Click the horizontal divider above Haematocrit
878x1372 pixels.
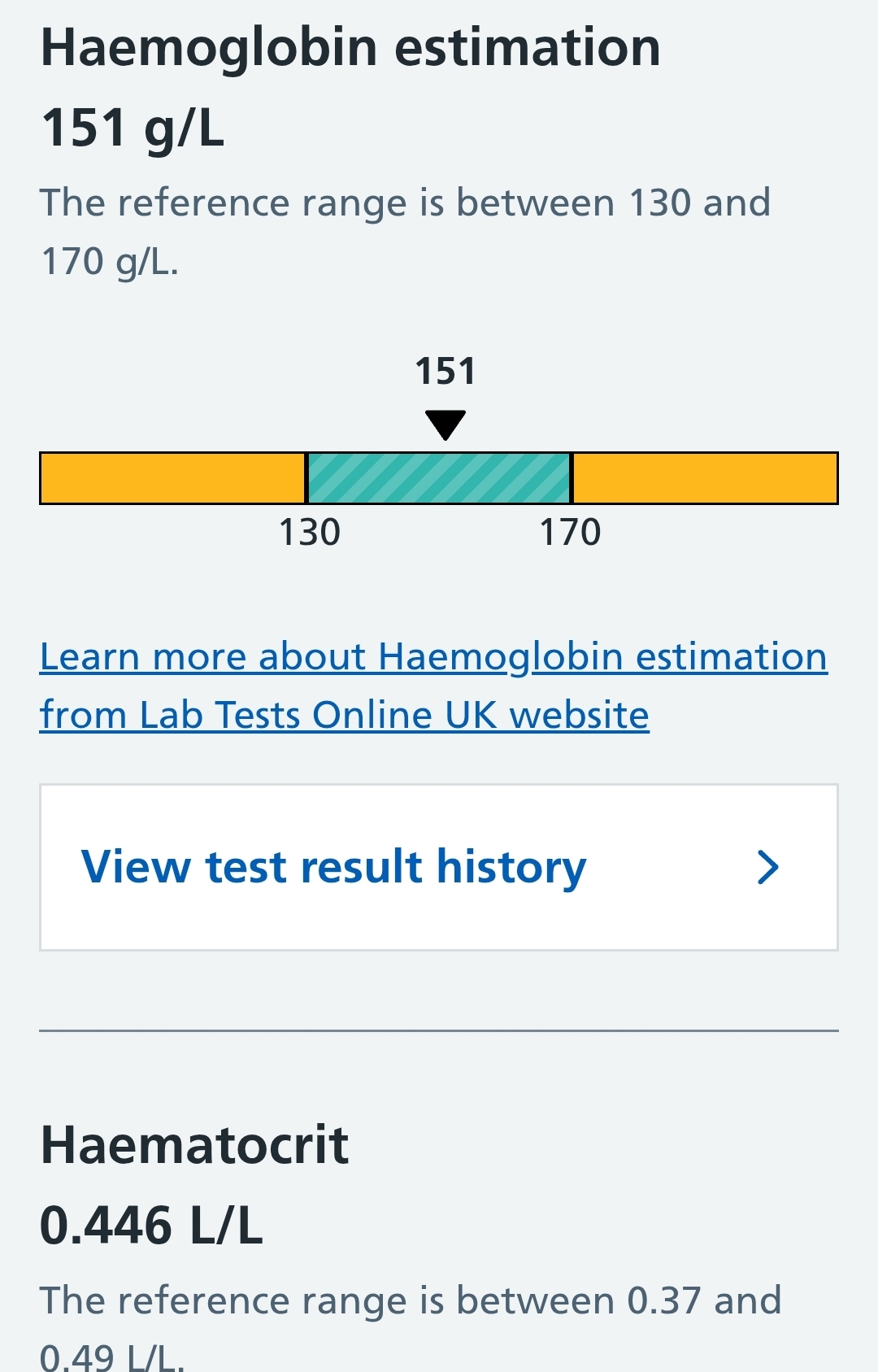tap(439, 1030)
